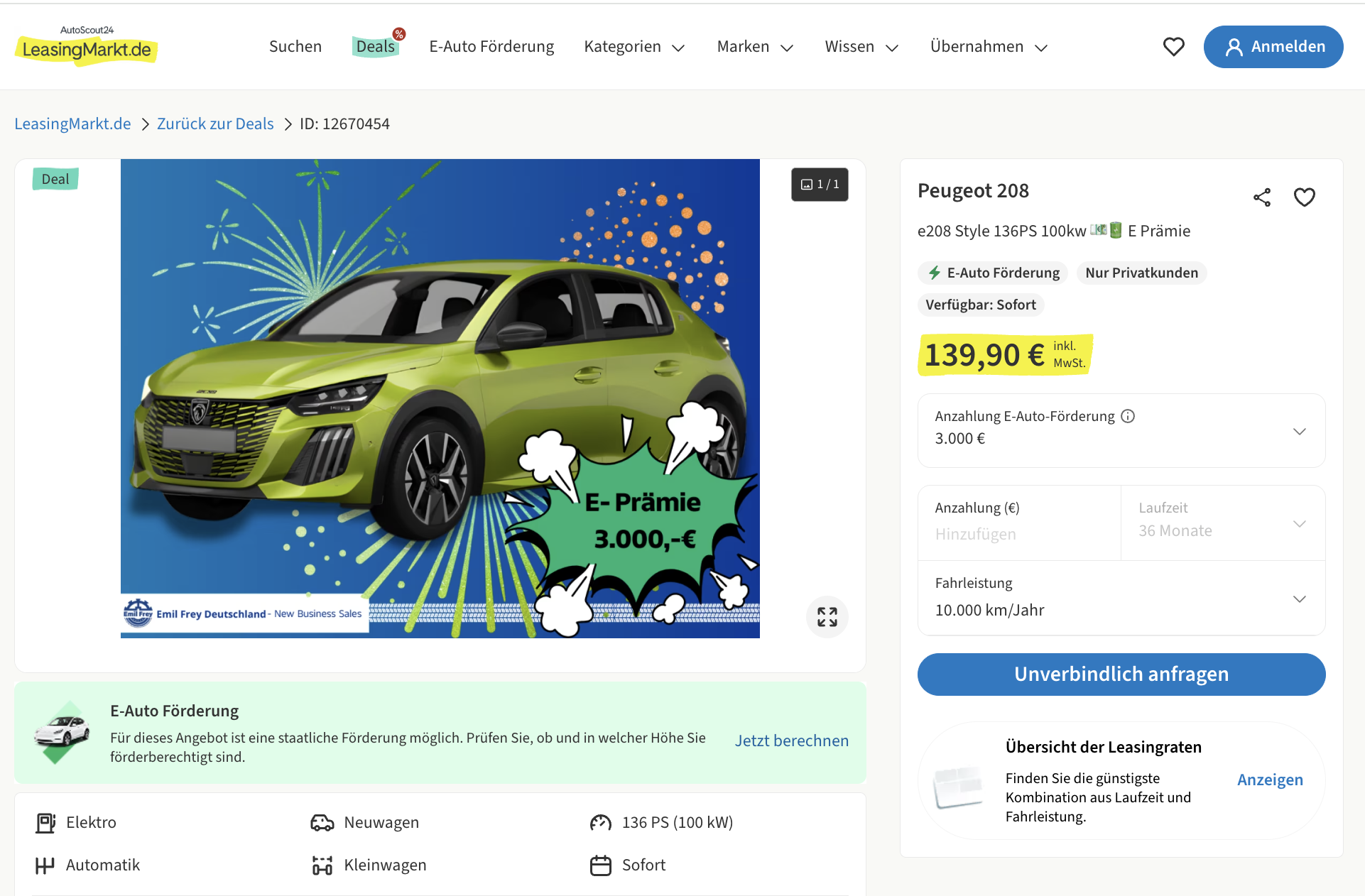Click the image counter 1/1 badge
The image size is (1365, 896).
(820, 185)
